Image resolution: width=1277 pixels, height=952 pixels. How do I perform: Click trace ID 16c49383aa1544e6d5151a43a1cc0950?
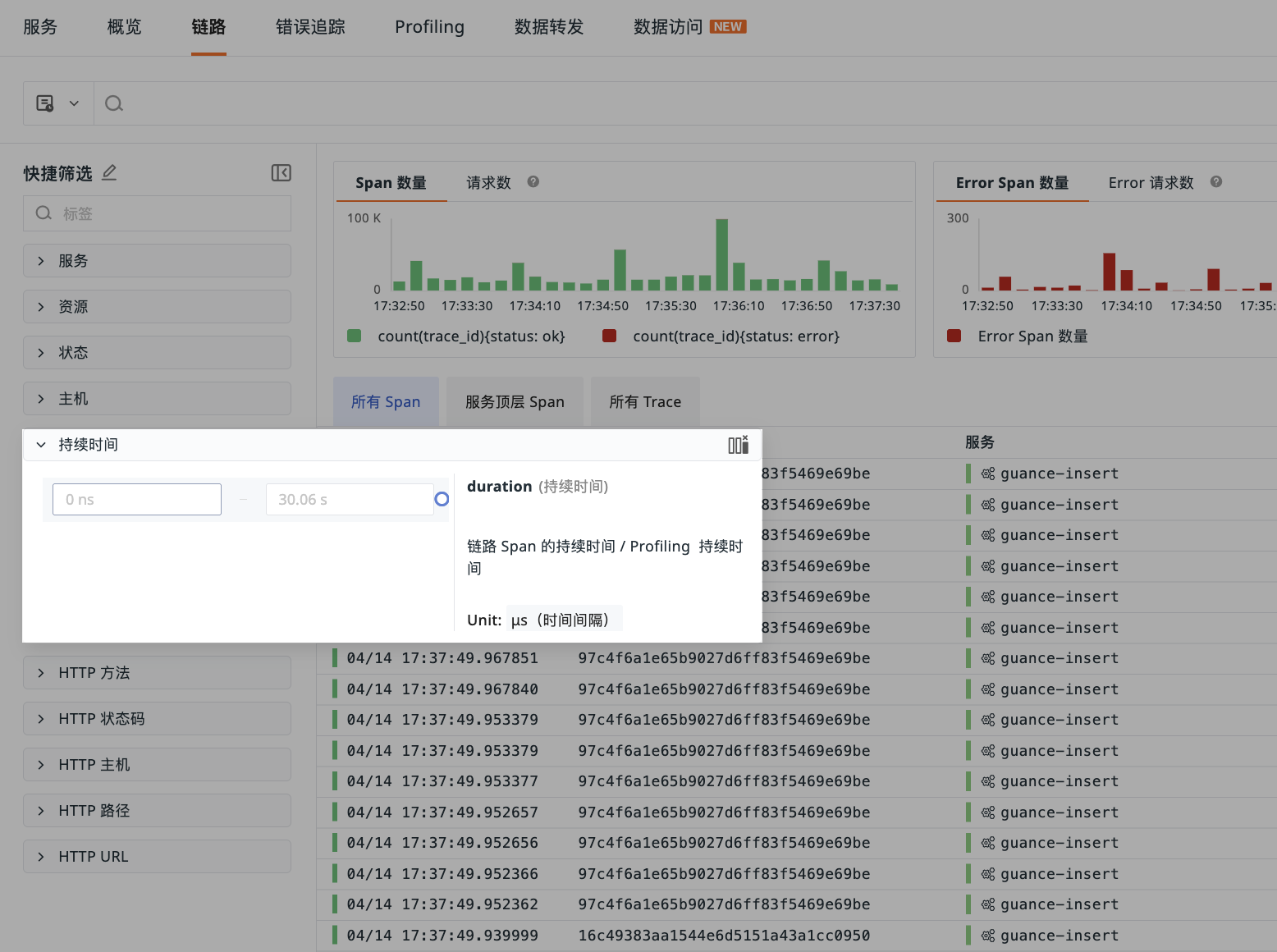724,936
